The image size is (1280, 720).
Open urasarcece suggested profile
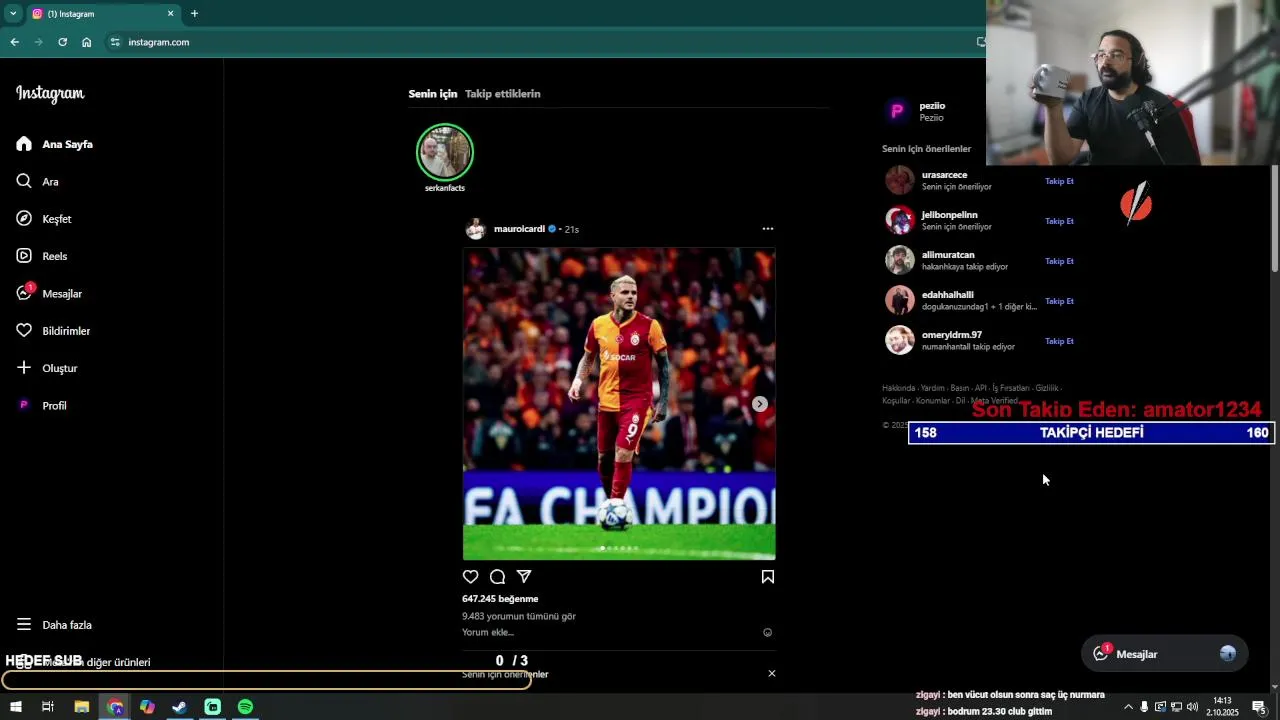tap(944, 175)
